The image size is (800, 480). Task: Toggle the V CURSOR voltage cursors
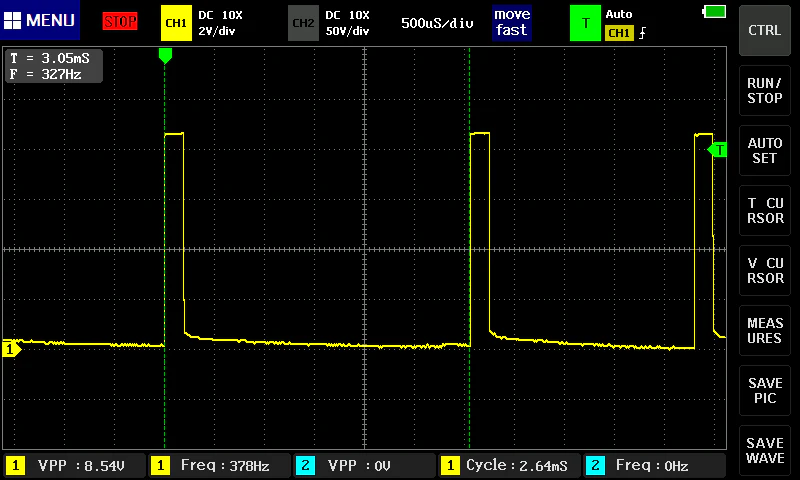pyautogui.click(x=764, y=270)
